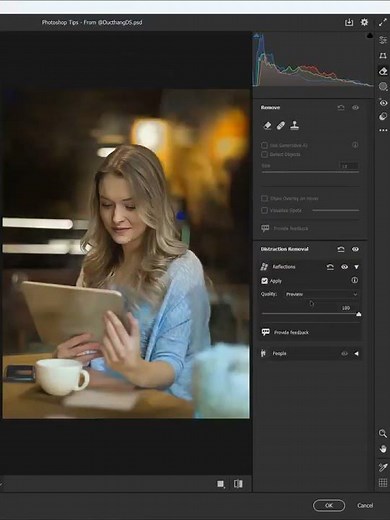Switch to before/after split view icon
Screen dimensions: 390x520
click(238, 484)
